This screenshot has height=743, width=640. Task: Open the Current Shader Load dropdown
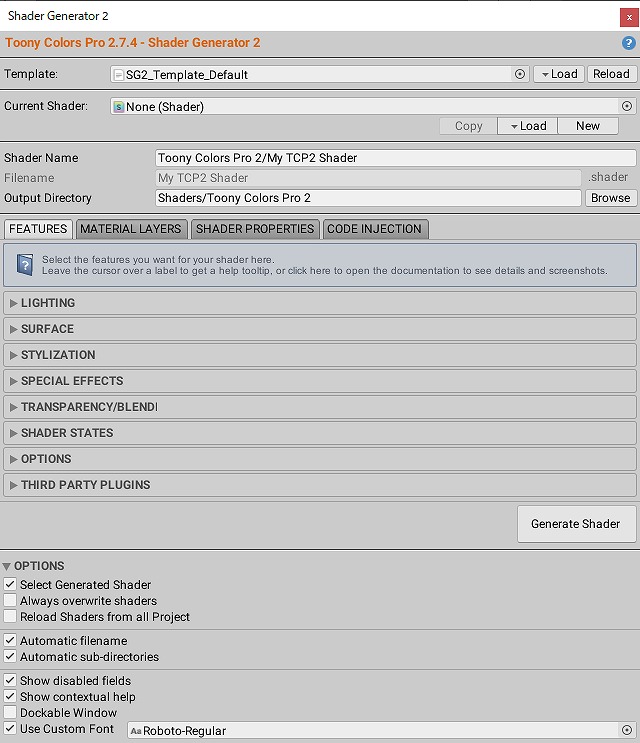click(527, 126)
